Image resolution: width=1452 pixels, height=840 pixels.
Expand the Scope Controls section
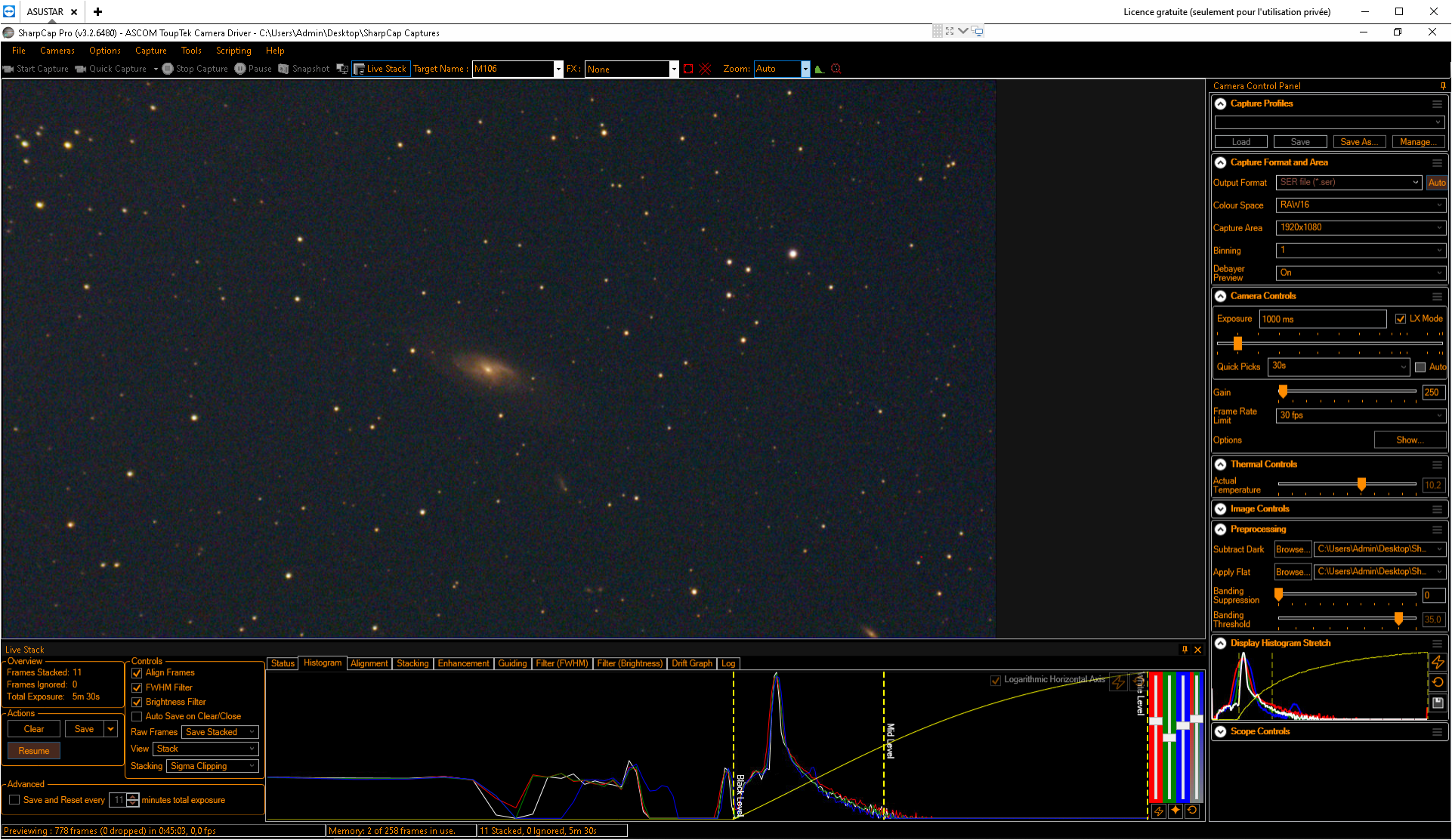coord(1220,731)
